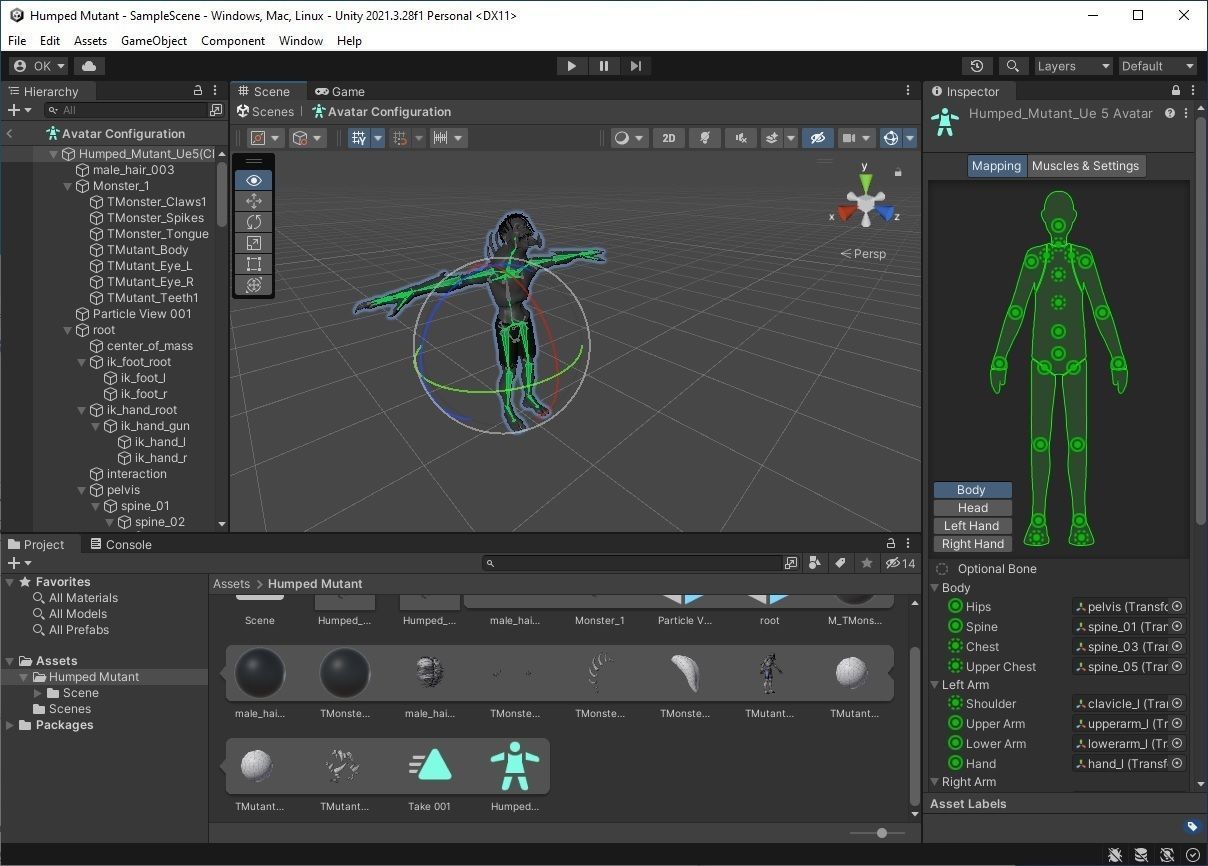Open object picker for Spine bone
Screen dimensions: 1208x866
(1177, 626)
